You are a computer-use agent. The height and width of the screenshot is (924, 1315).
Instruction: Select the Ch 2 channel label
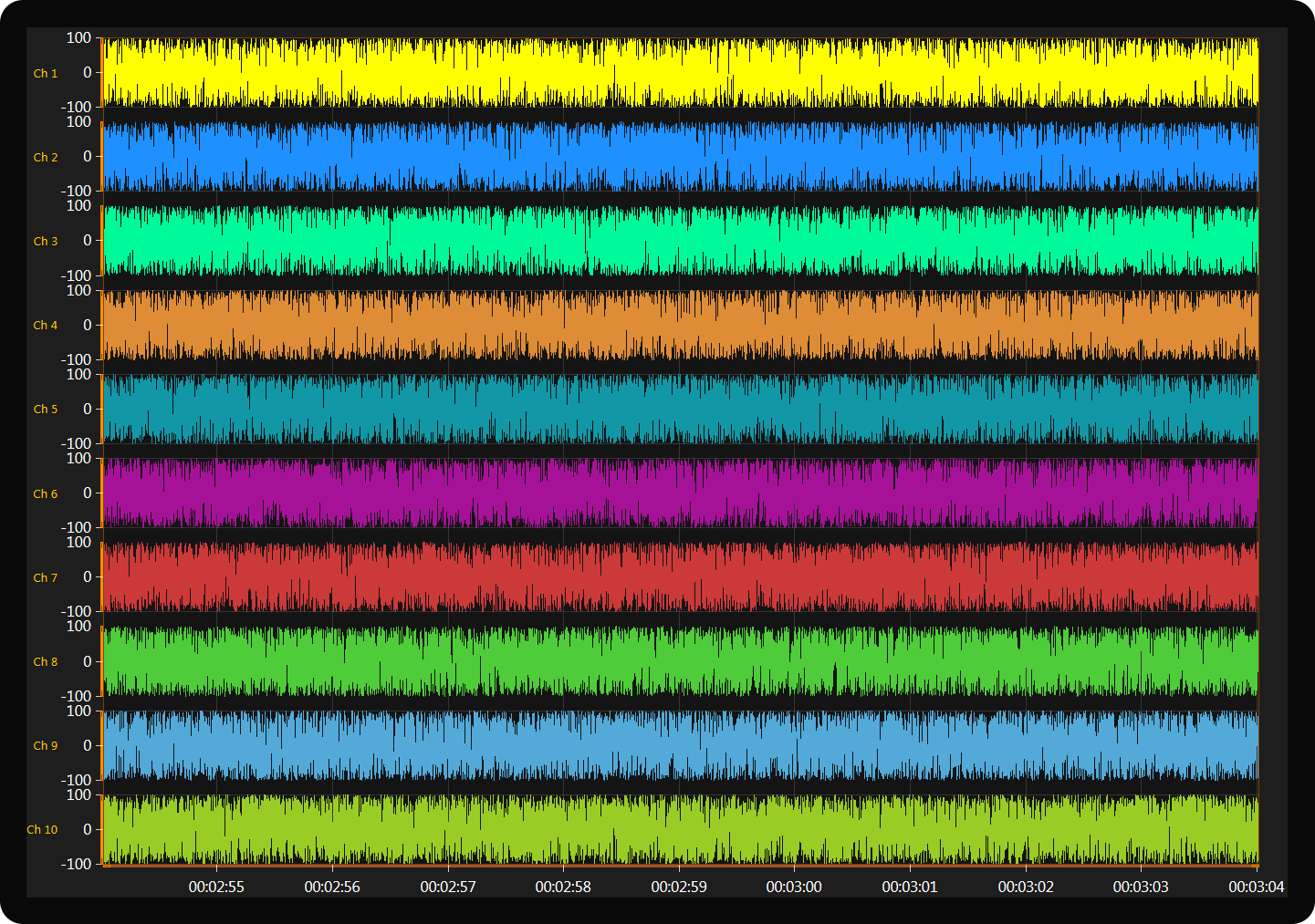[46, 157]
